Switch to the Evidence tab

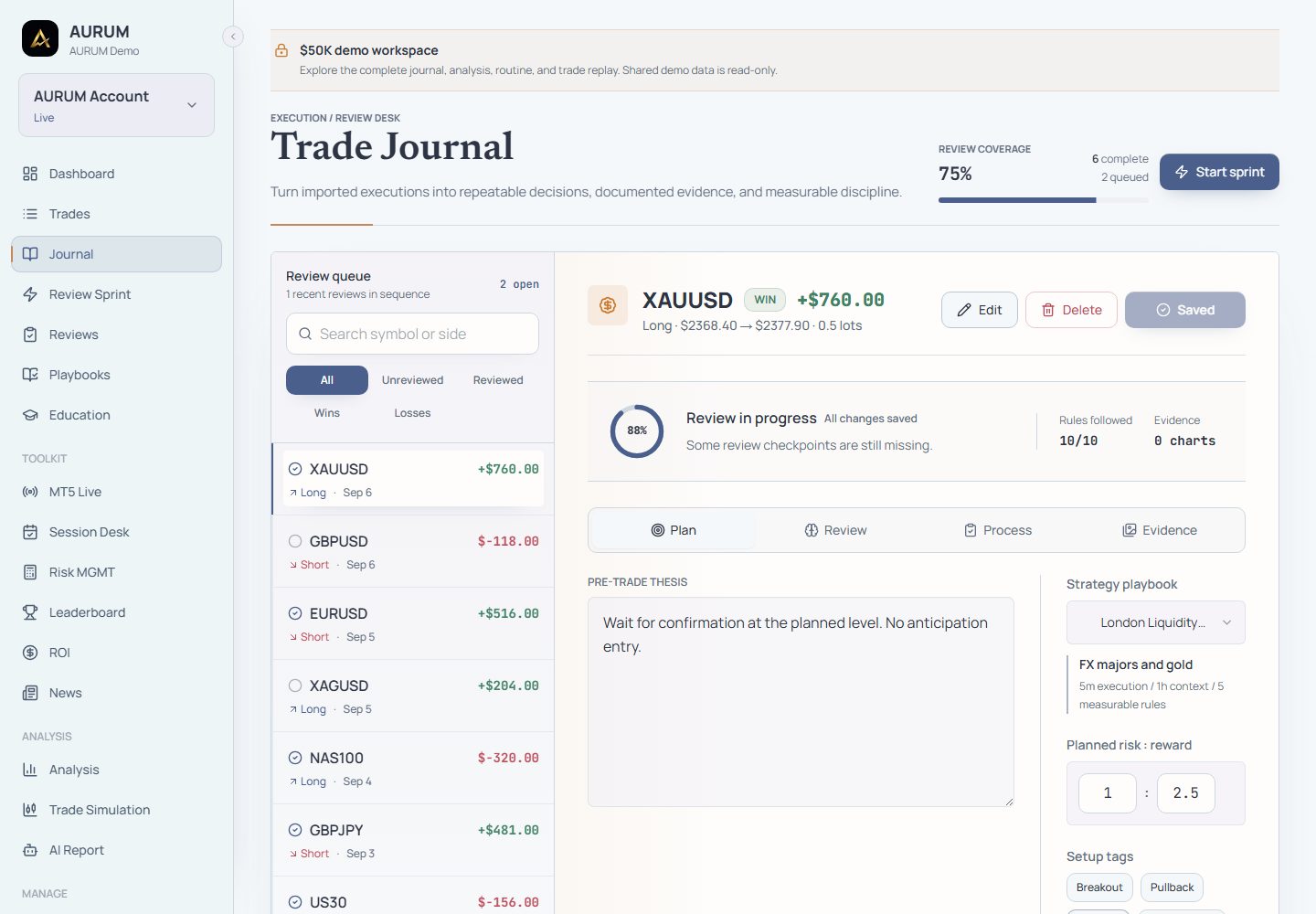tap(1160, 530)
